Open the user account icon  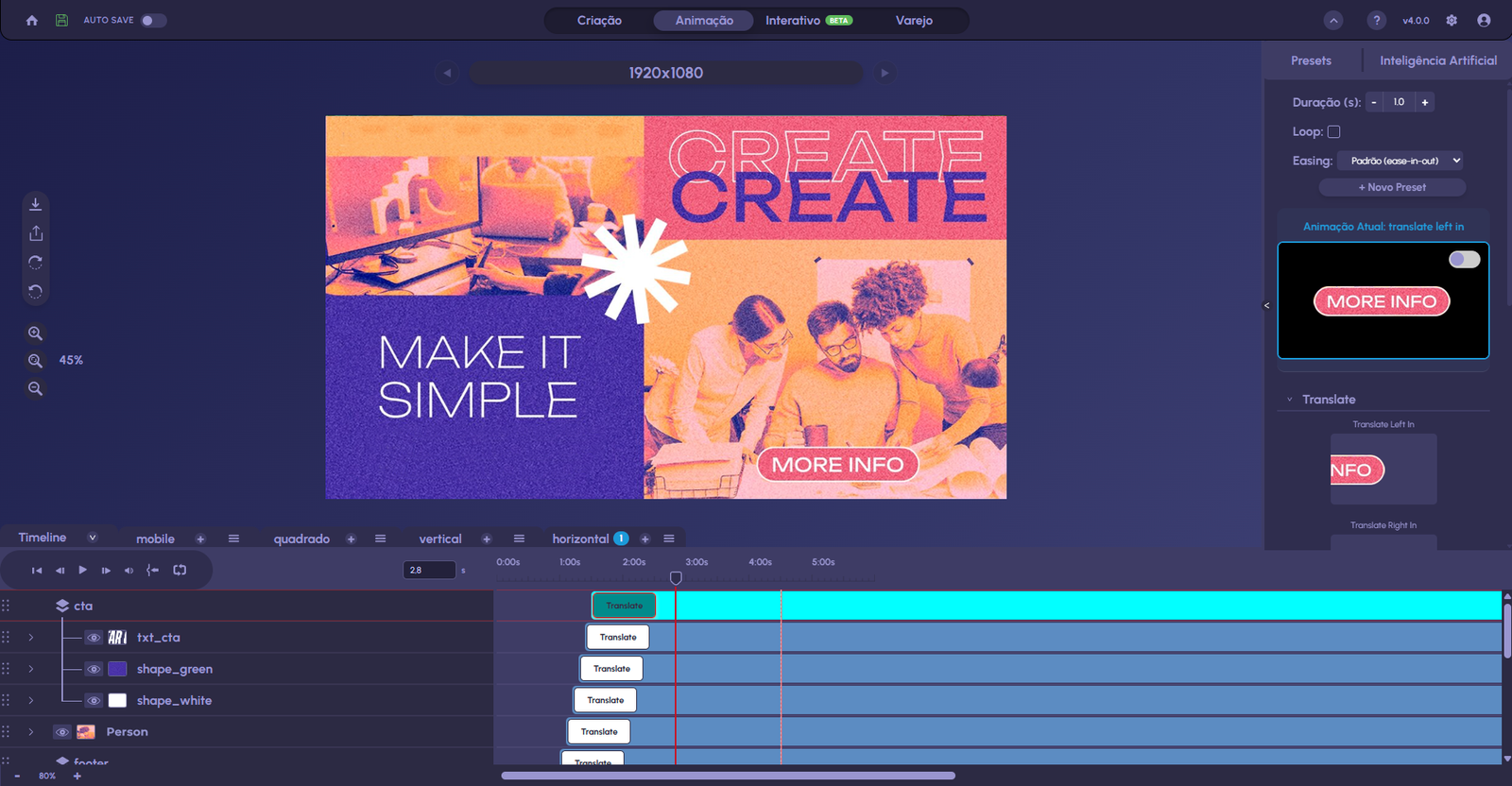click(x=1484, y=20)
